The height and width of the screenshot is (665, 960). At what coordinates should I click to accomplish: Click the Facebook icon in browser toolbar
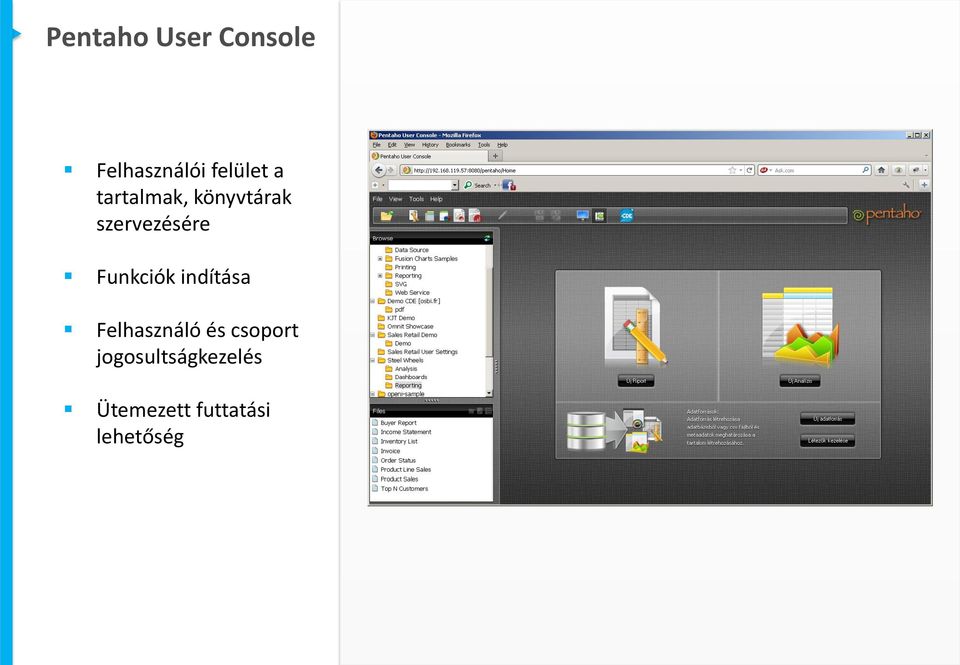508,185
